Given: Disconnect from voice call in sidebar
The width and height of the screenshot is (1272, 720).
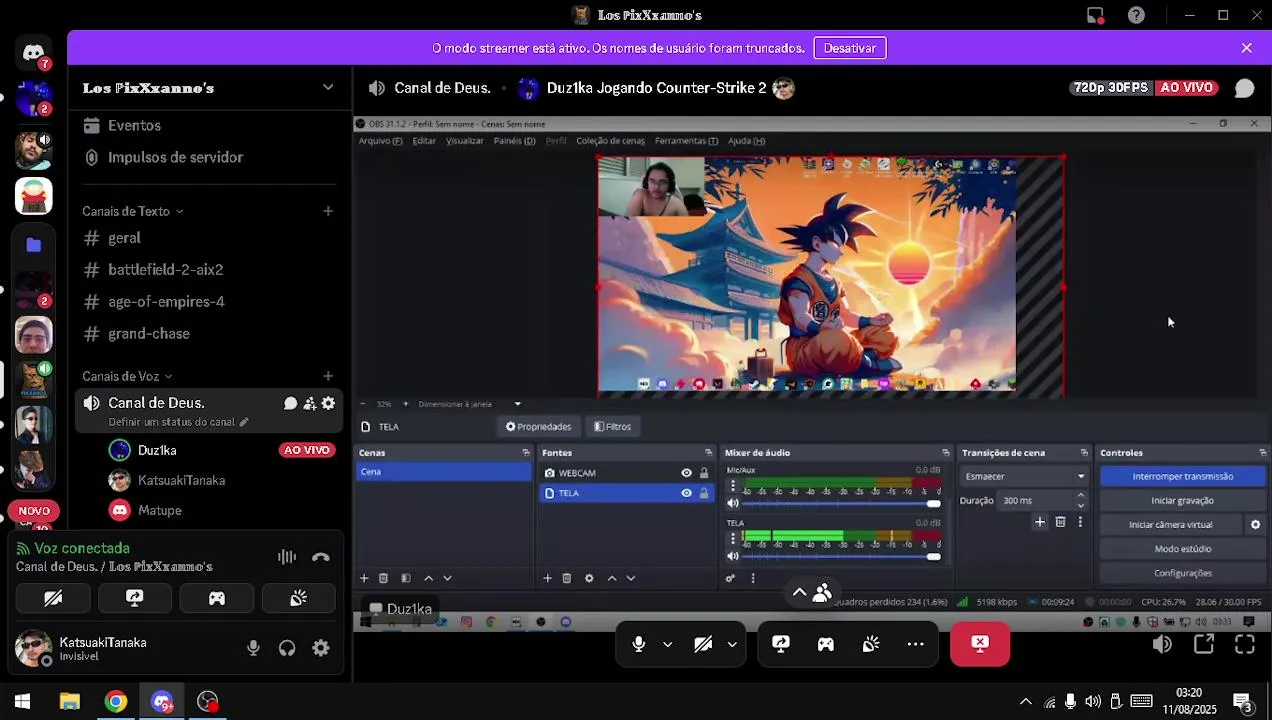Looking at the screenshot, I should 321,557.
